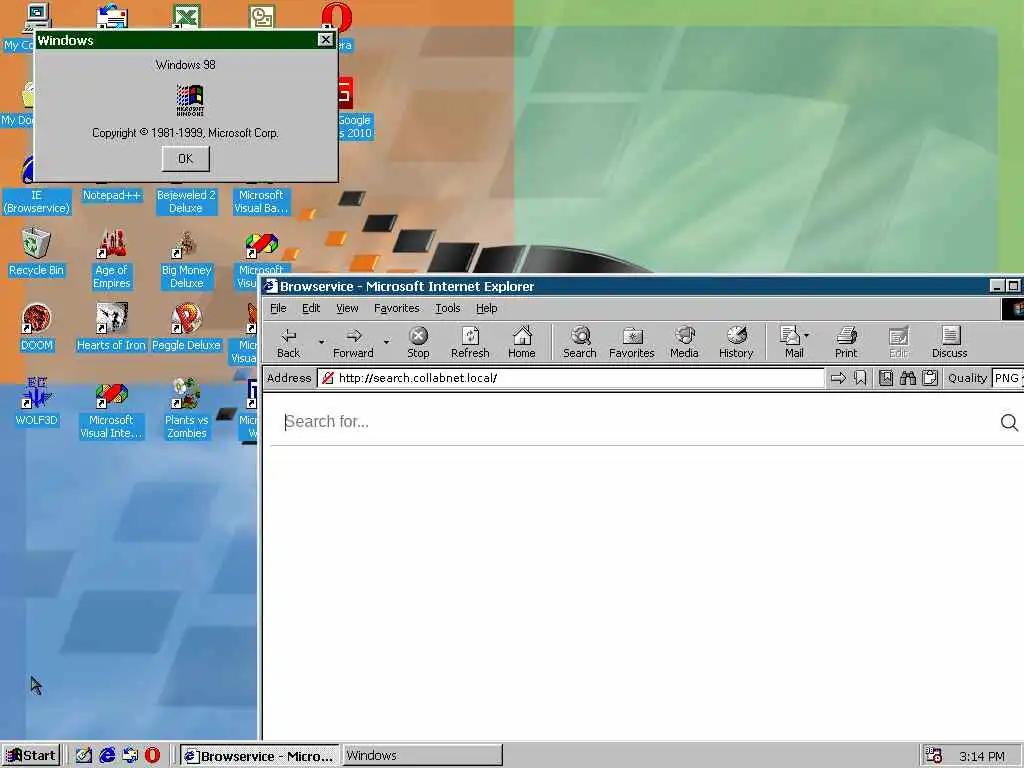Reload the page using the Refresh icon
This screenshot has width=1024, height=768.
click(x=470, y=343)
